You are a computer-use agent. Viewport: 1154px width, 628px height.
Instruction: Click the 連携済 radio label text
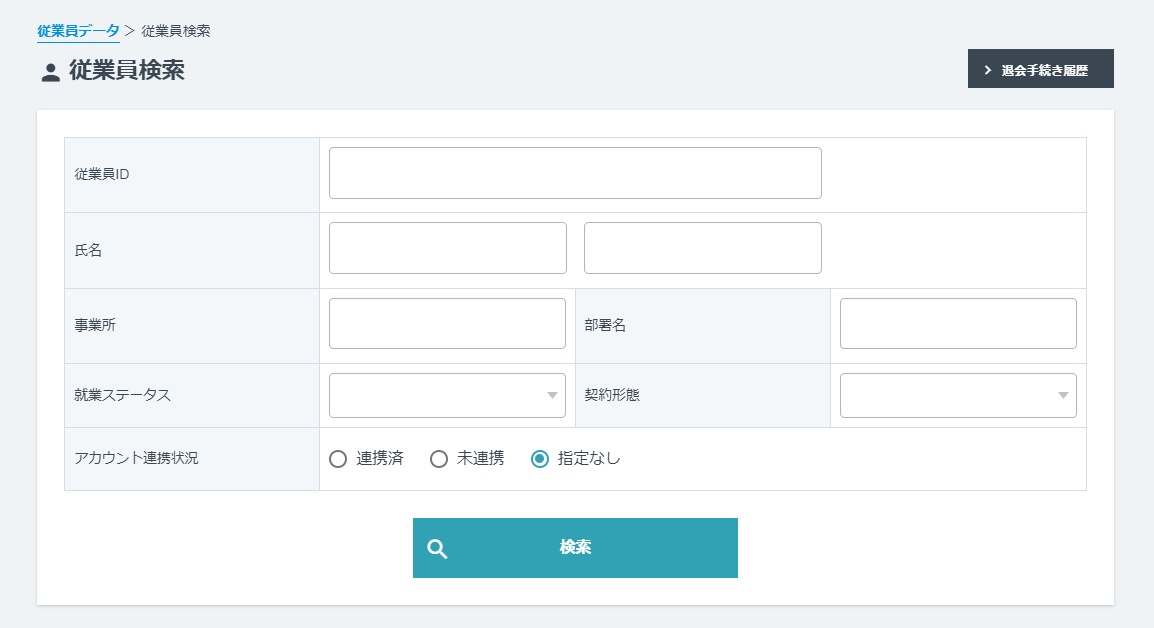[380, 459]
